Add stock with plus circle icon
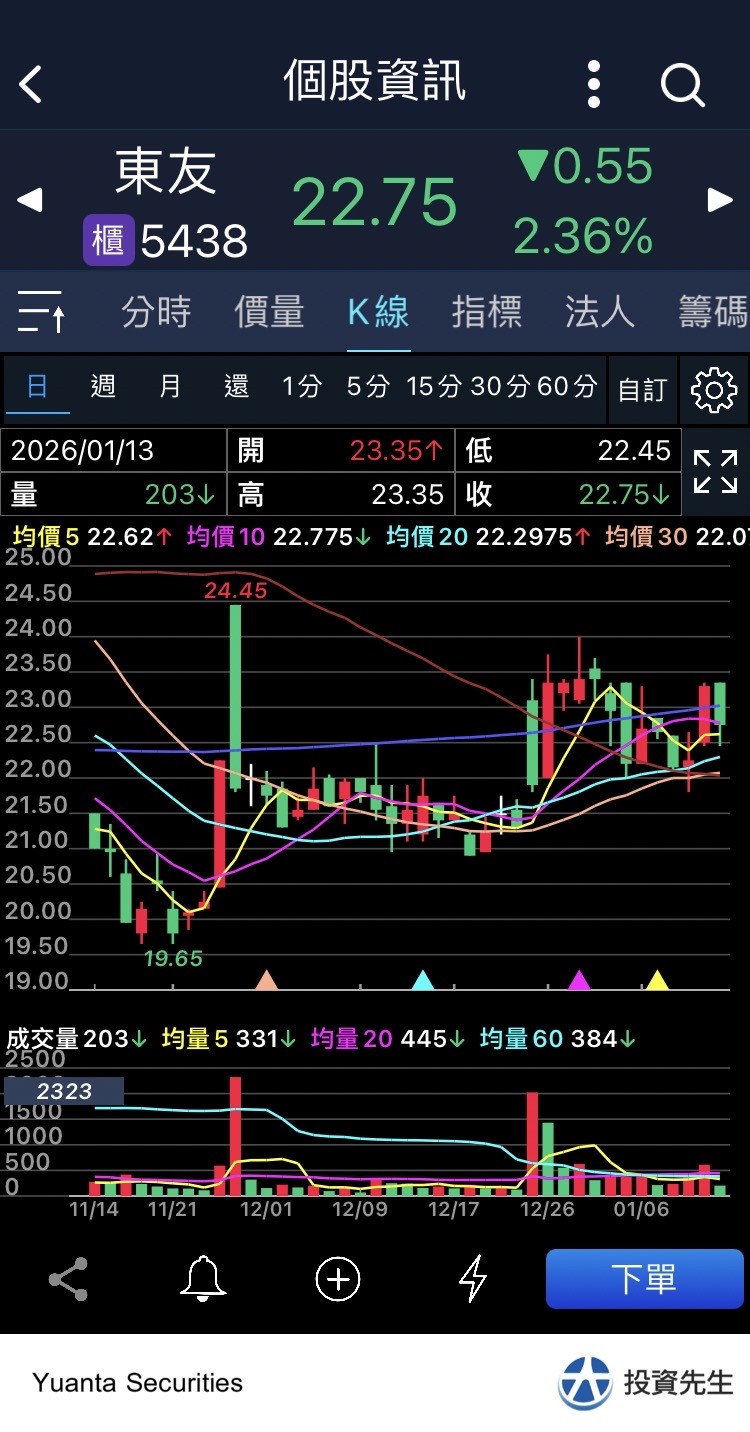 (338, 1279)
